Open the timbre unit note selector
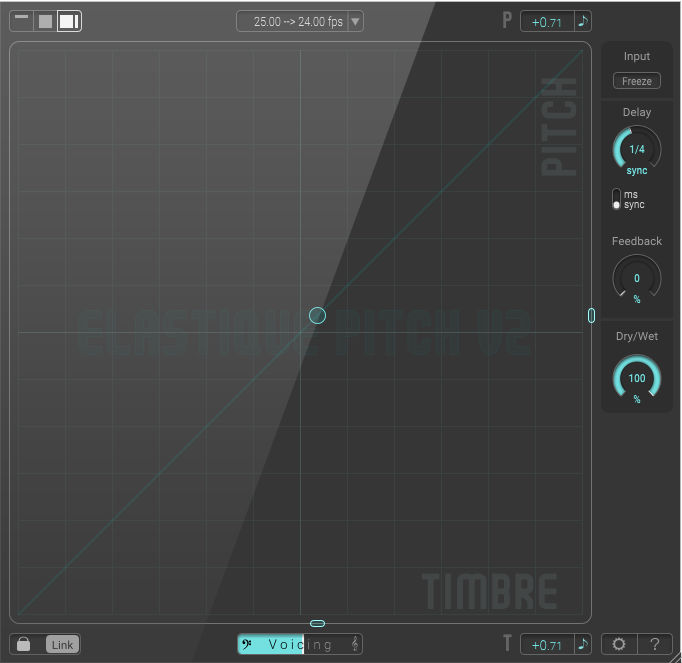 click(x=584, y=645)
